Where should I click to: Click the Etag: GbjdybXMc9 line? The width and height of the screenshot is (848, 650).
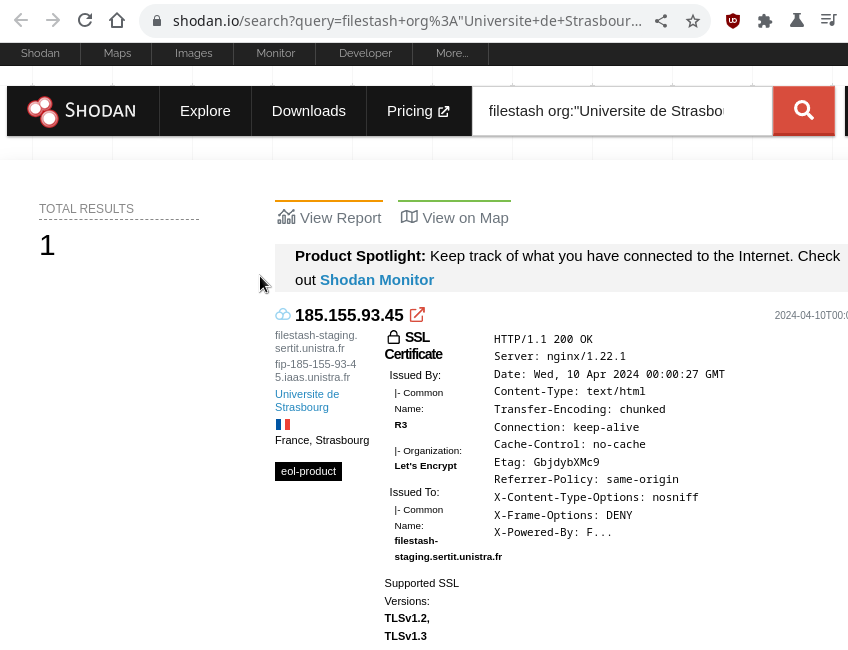pos(546,462)
